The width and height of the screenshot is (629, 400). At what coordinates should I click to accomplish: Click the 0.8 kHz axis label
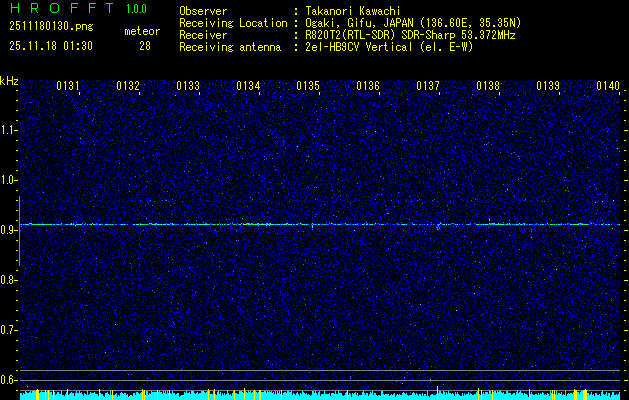click(x=8, y=280)
